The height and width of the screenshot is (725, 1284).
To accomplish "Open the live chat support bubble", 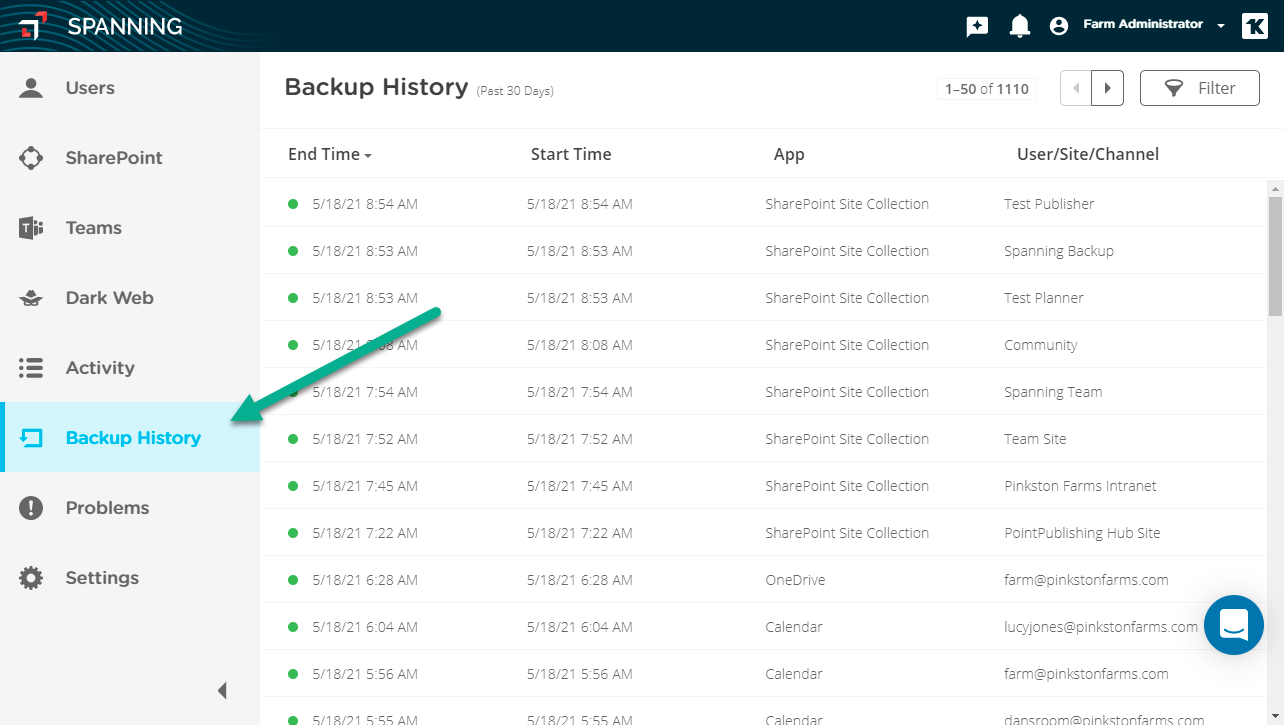I will [1234, 625].
